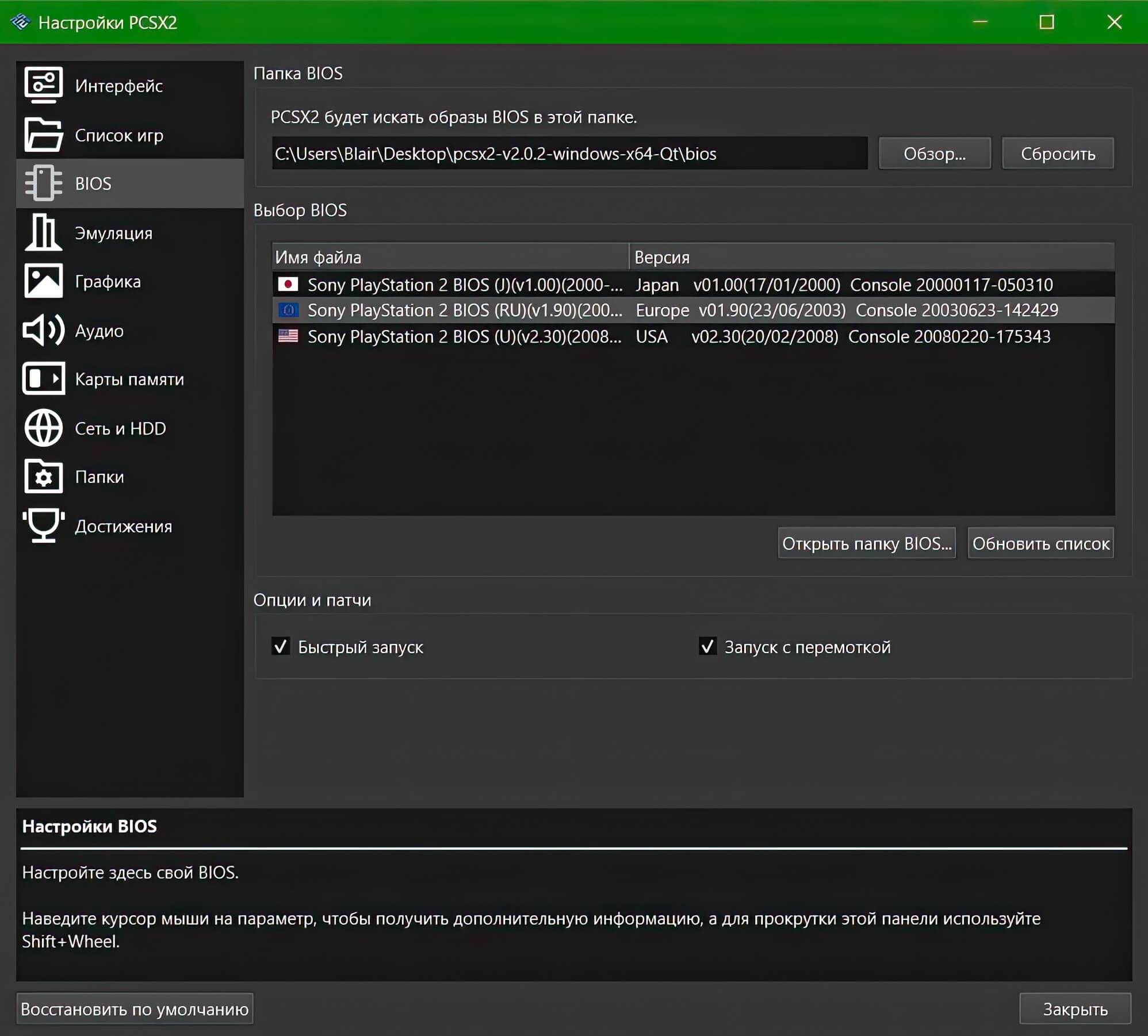Screen dimensions: 1148x1036
Task: Click the Закрыть button
Action: click(1075, 1008)
